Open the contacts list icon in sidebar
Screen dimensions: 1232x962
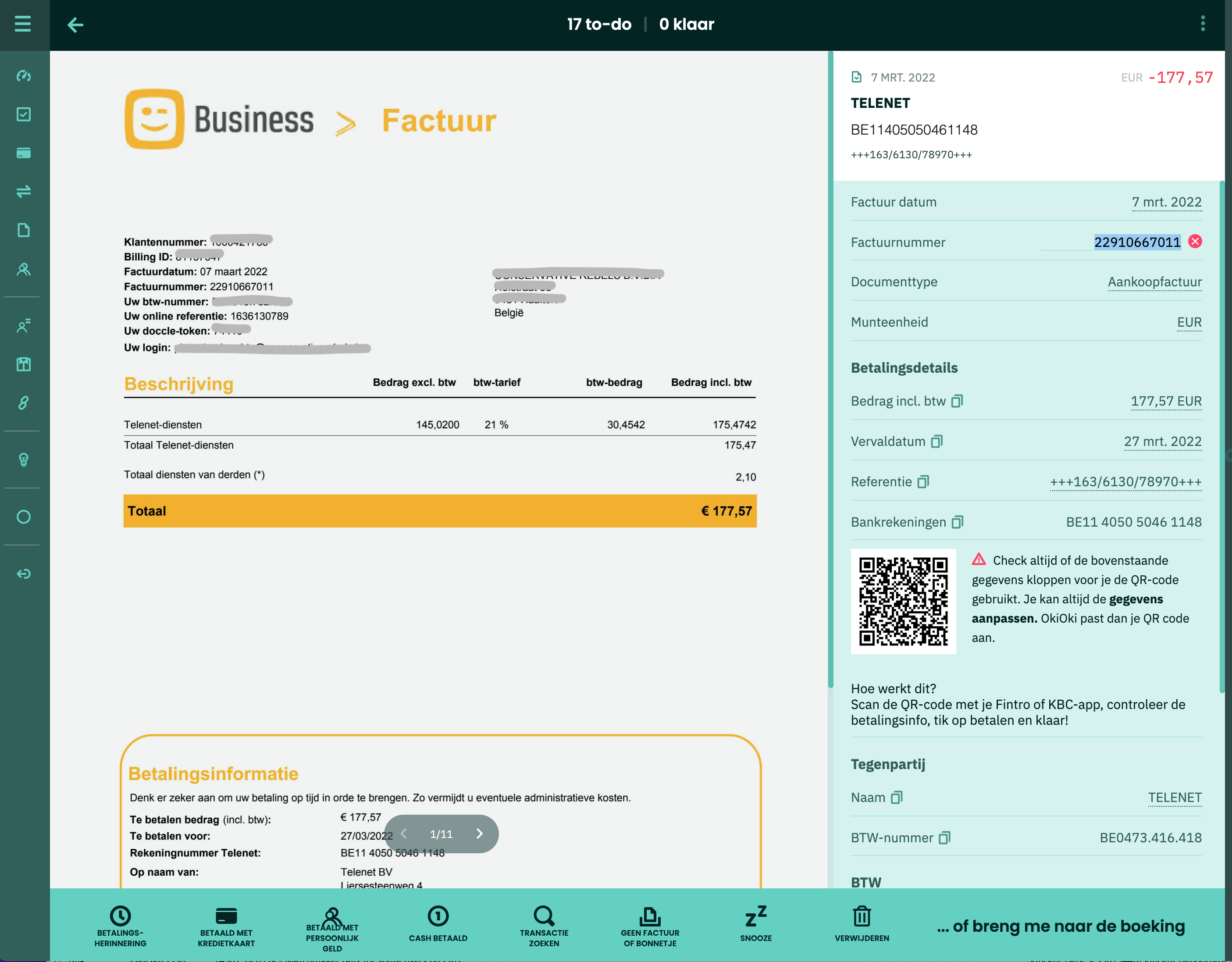click(x=24, y=325)
